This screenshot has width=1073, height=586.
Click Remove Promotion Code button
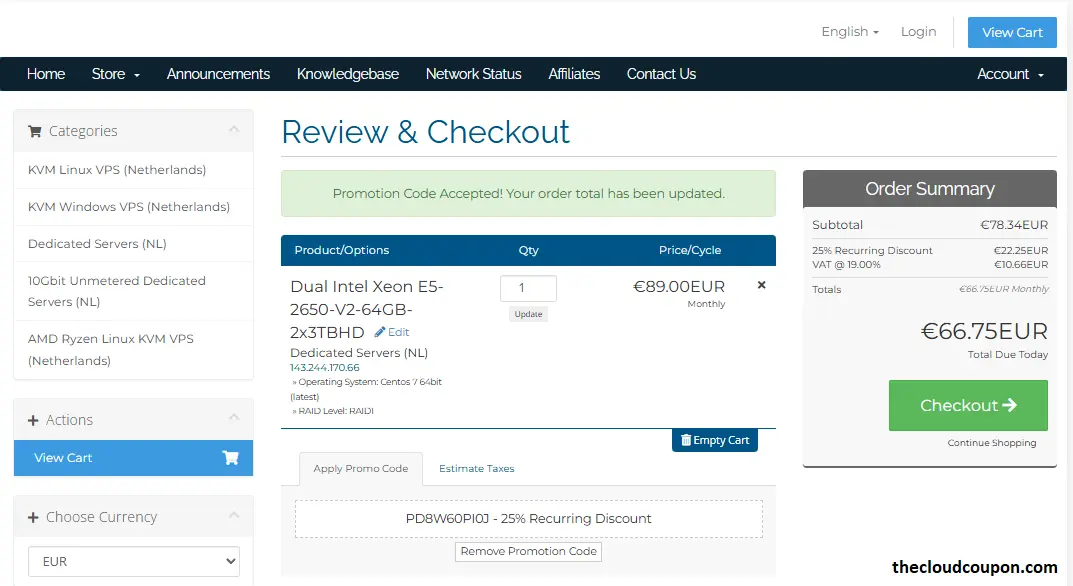529,551
